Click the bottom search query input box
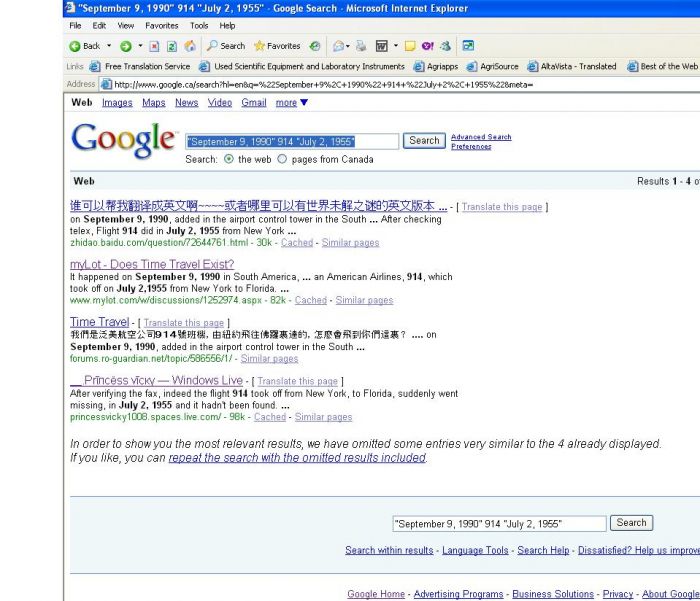This screenshot has height=601, width=700. pyautogui.click(x=500, y=523)
